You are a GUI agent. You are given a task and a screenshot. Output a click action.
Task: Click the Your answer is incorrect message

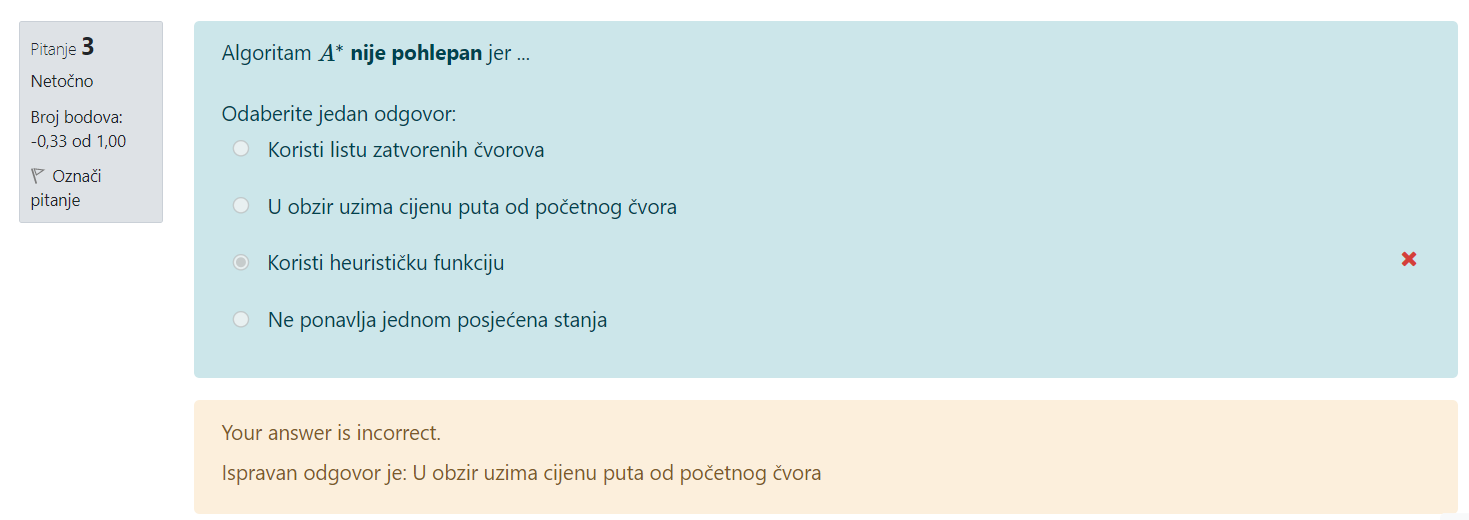tap(331, 433)
